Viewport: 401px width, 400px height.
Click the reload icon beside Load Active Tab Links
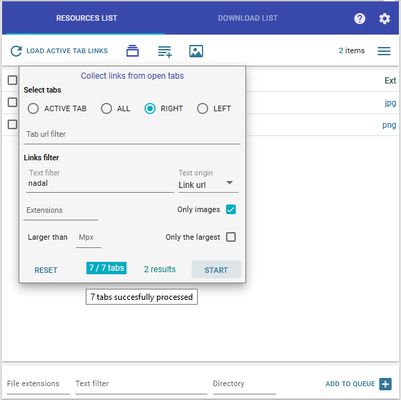pos(16,51)
